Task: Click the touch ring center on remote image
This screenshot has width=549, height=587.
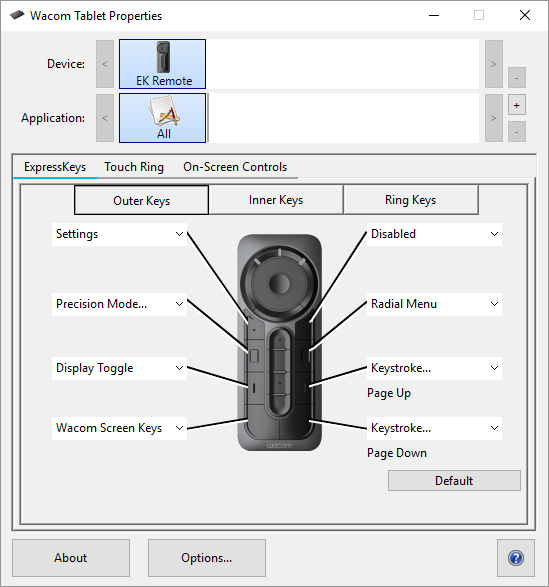Action: point(279,283)
